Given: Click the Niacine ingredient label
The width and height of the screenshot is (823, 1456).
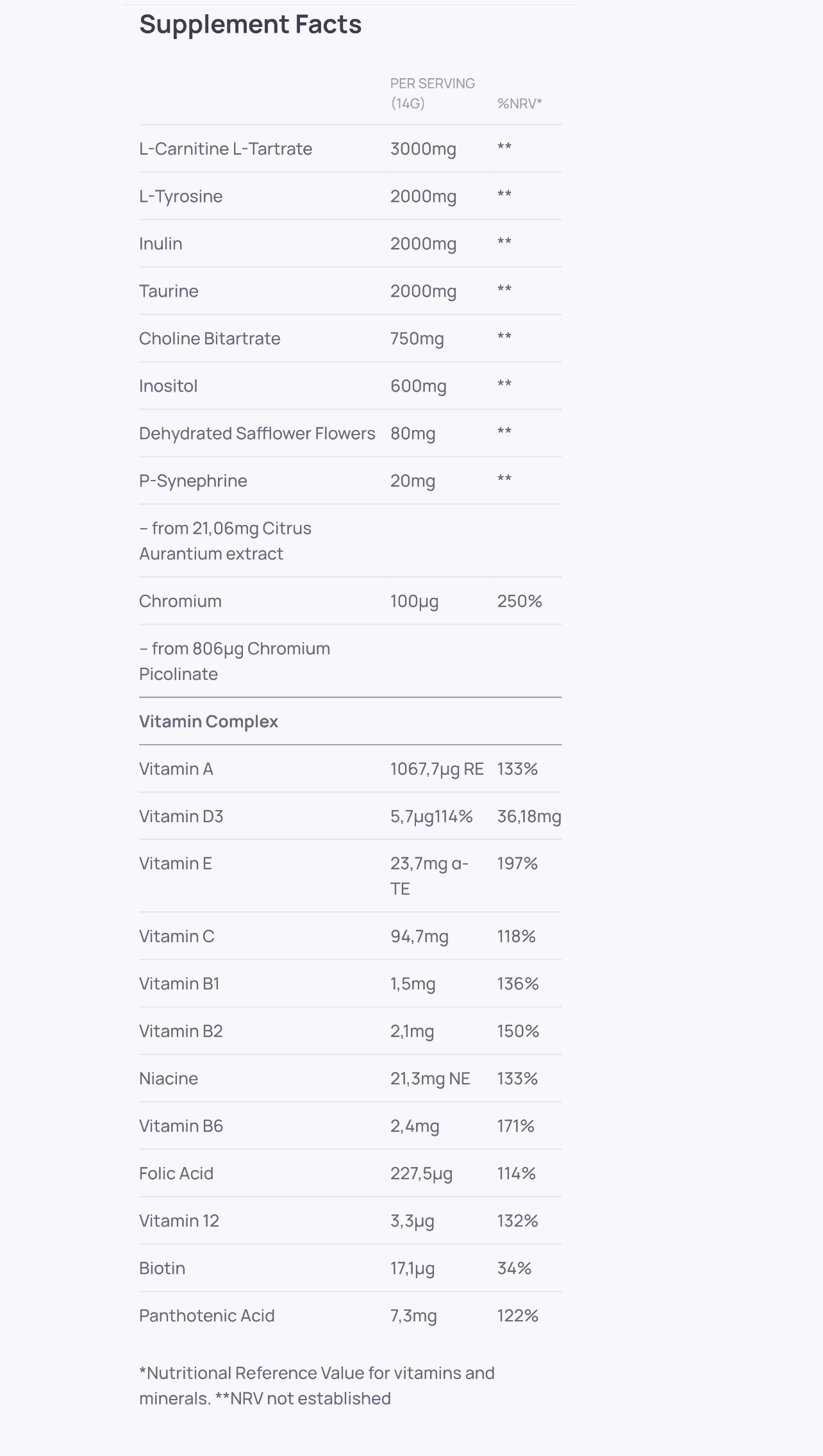Looking at the screenshot, I should (x=169, y=1079).
